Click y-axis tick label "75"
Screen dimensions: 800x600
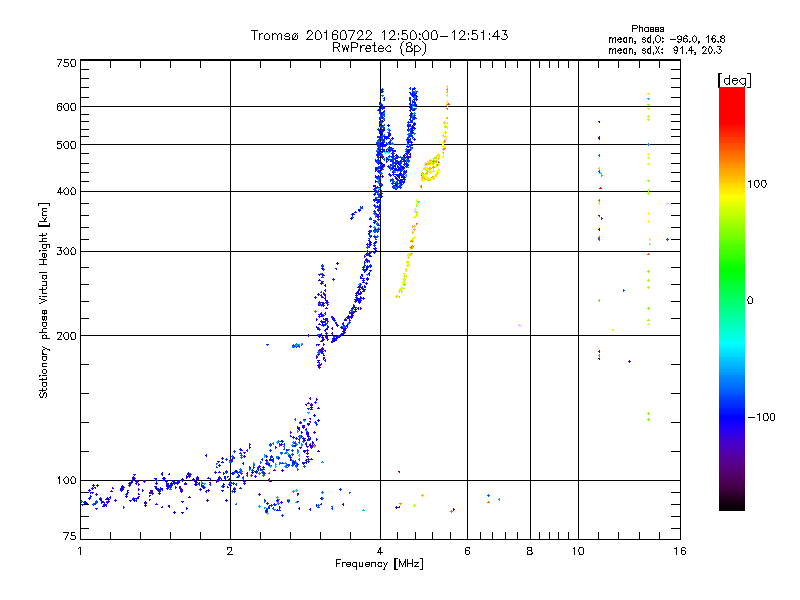70,536
